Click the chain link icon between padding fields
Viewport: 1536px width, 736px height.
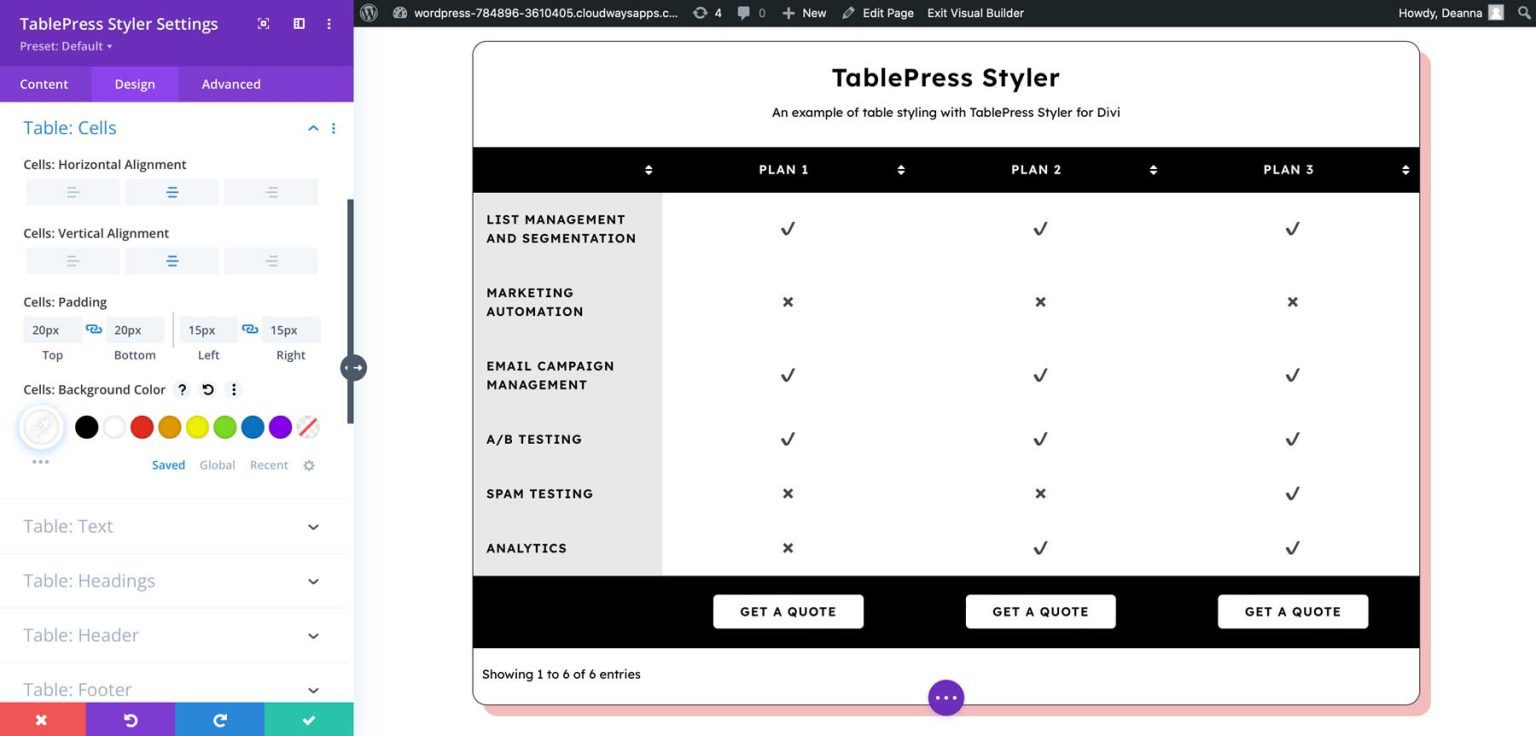(93, 329)
